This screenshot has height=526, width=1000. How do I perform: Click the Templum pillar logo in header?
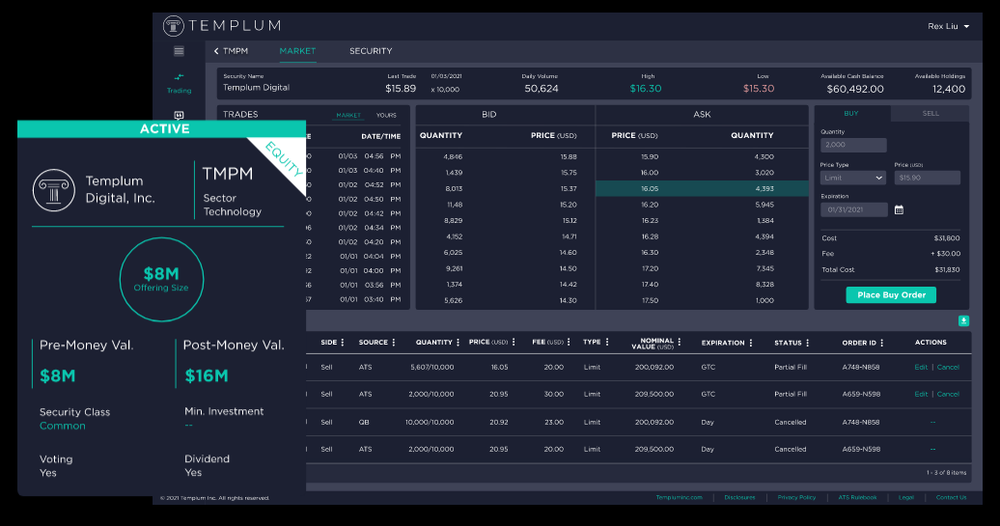pos(173,26)
